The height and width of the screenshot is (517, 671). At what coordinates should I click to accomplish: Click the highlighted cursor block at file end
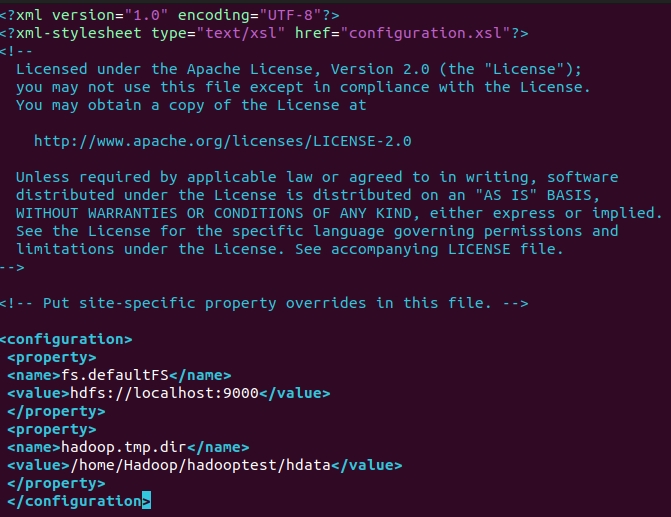[146, 501]
